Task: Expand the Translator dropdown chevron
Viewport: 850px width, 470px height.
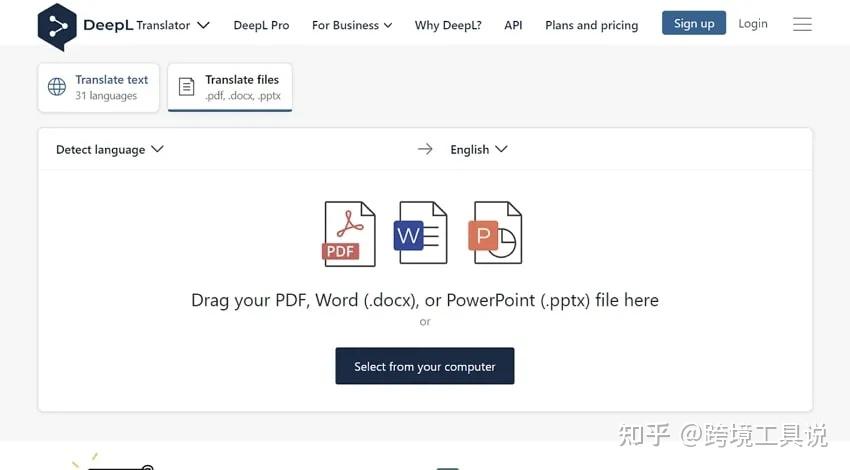Action: (x=203, y=25)
